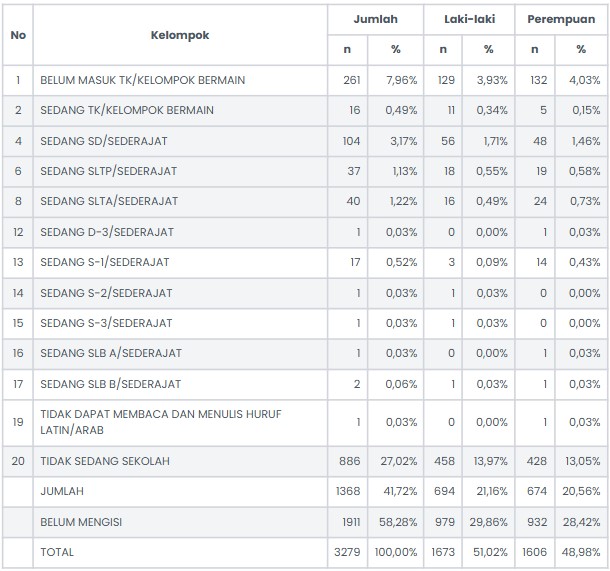Click the BELUM MENGISI row label
Image resolution: width=610 pixels, height=571 pixels.
pos(81,522)
